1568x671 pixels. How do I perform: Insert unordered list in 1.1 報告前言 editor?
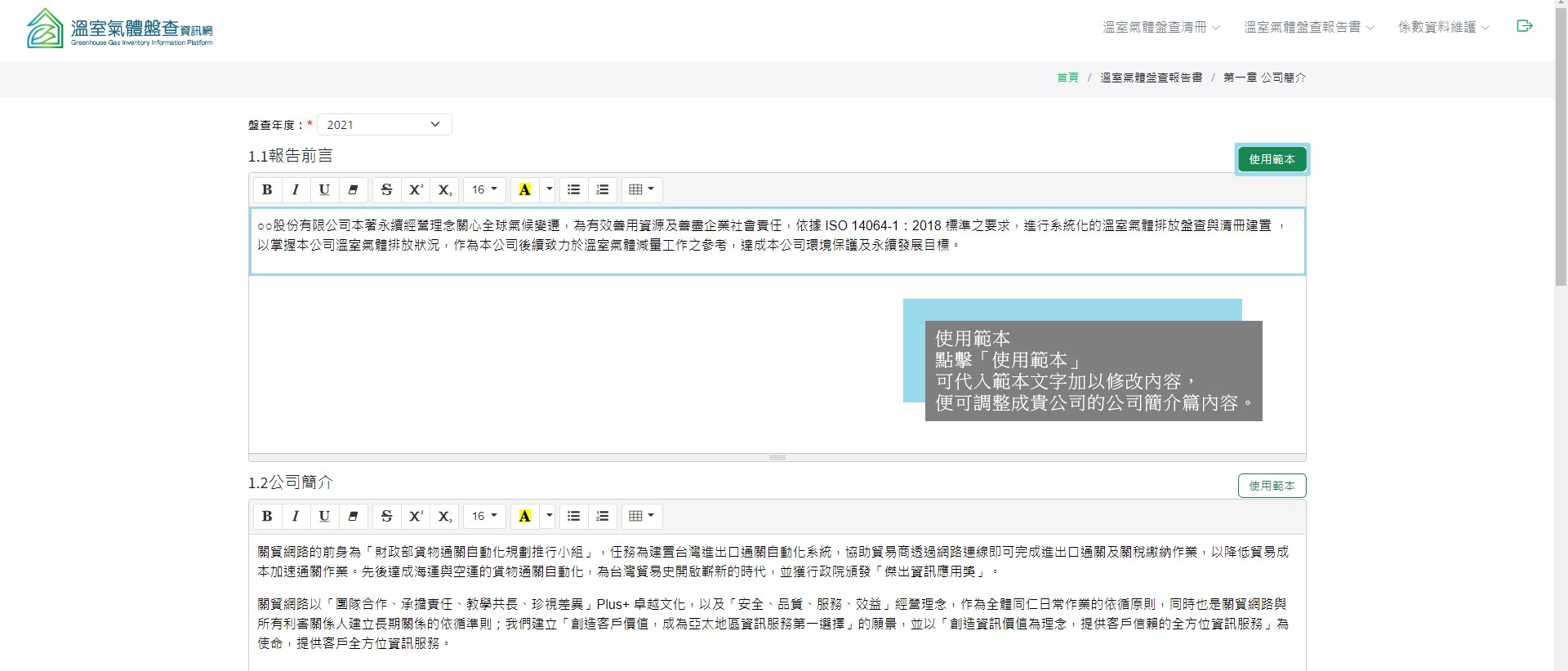coord(574,190)
